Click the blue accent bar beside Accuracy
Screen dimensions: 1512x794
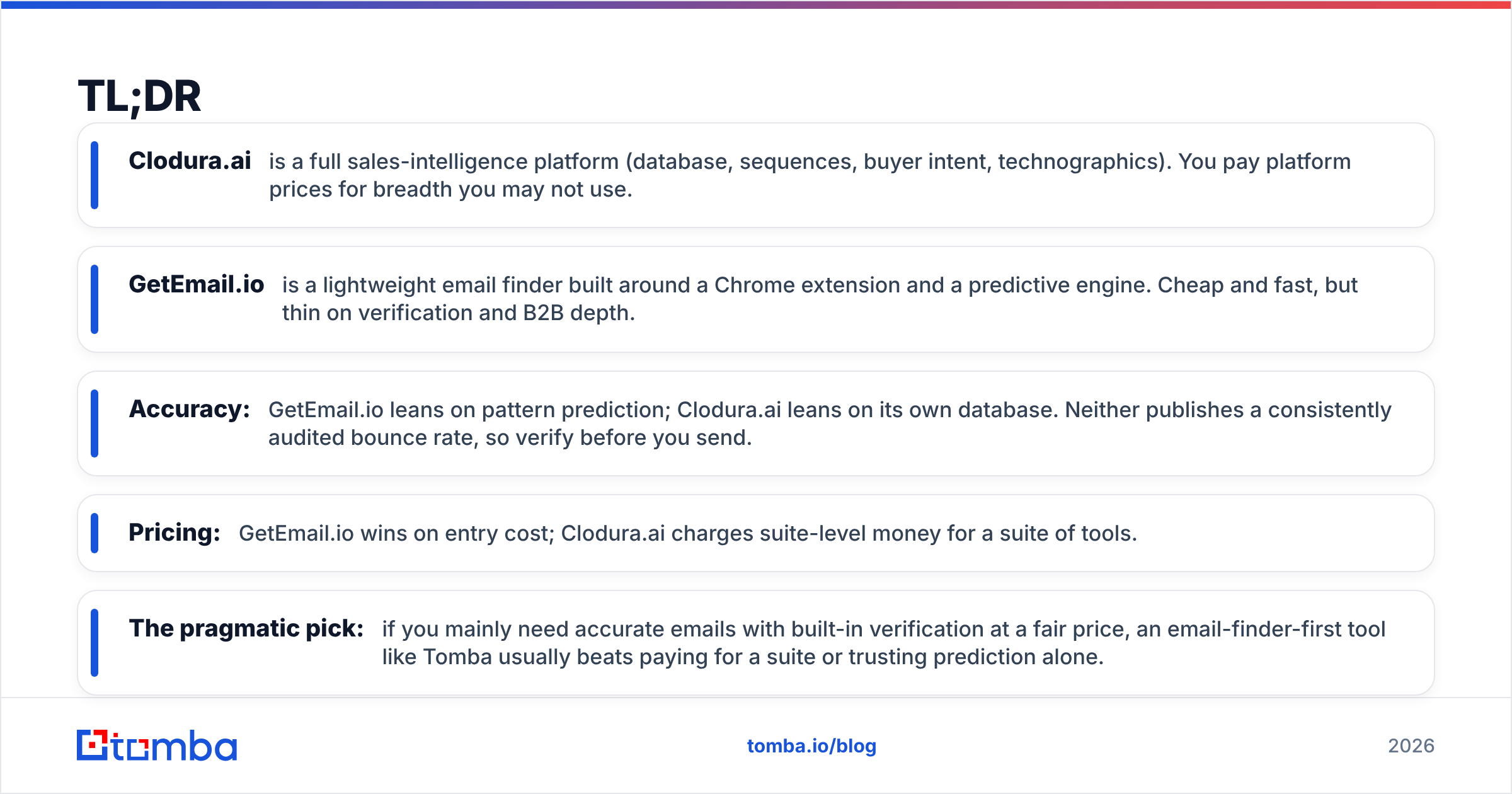(x=94, y=423)
